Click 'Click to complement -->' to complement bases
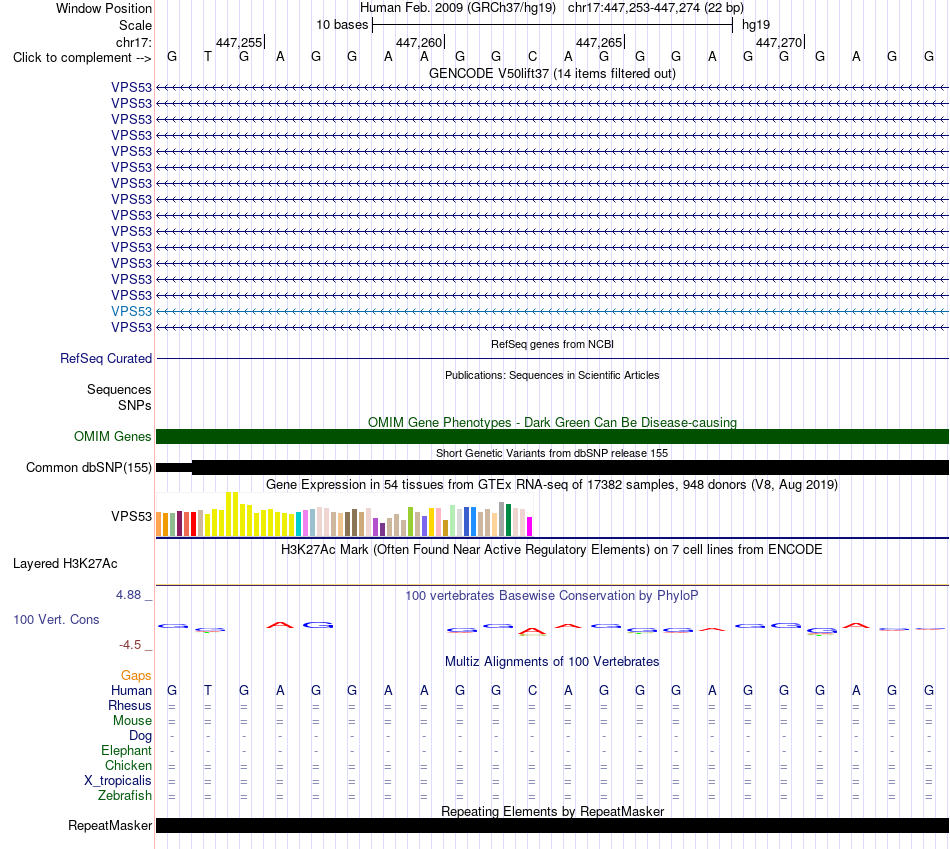This screenshot has width=950, height=849. click(x=82, y=58)
